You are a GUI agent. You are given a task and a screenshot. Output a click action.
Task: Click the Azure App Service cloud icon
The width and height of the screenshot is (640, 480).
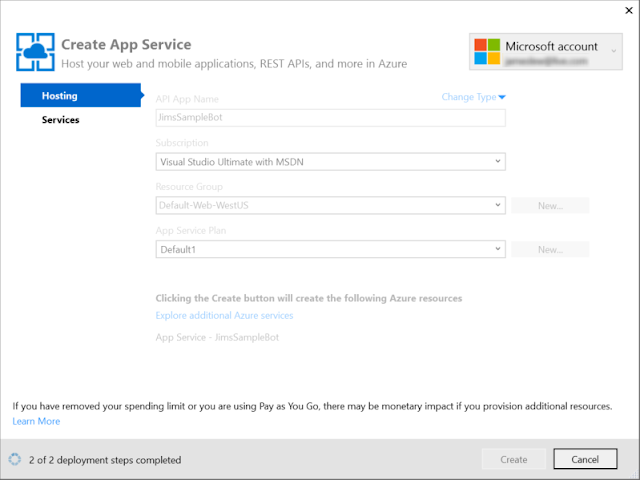tap(36, 52)
